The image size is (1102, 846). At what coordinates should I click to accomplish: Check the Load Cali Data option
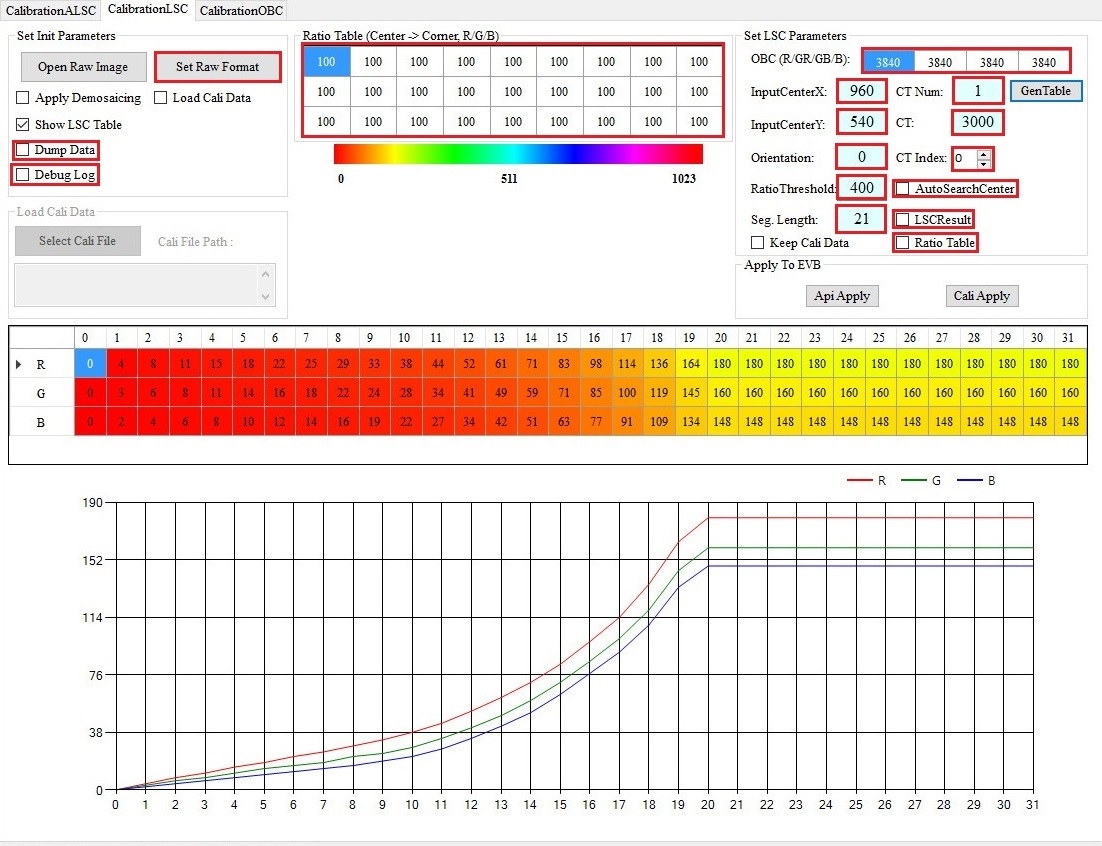[x=160, y=98]
